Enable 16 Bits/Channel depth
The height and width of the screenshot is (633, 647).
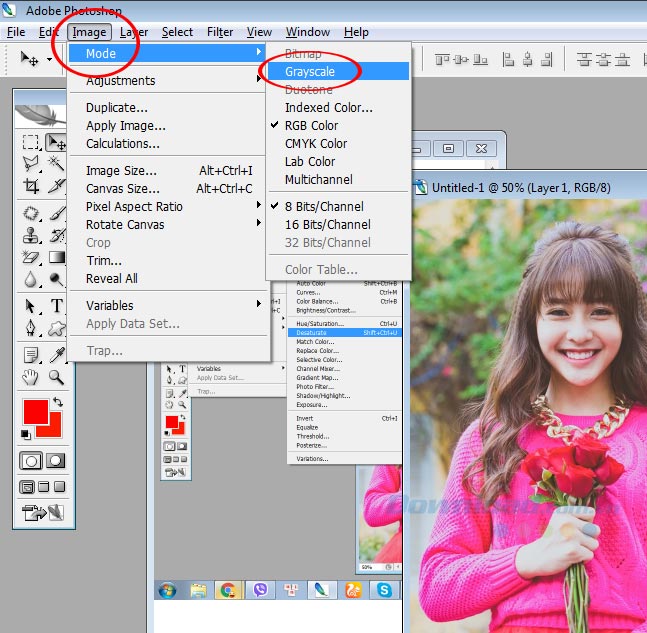tap(327, 224)
